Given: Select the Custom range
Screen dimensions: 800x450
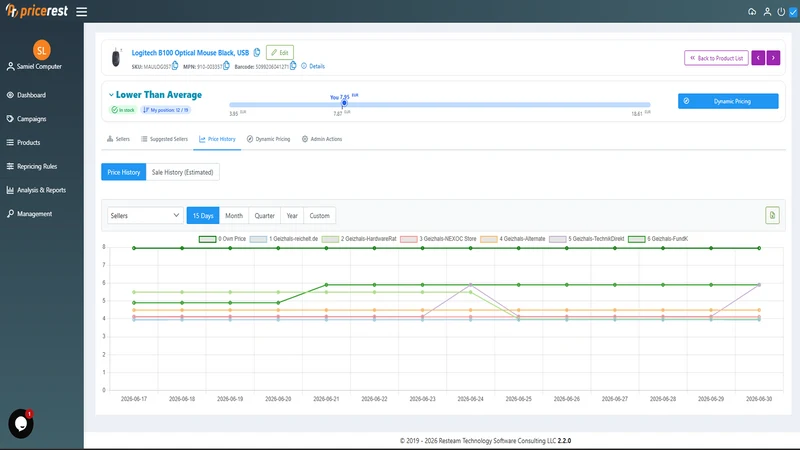Looking at the screenshot, I should 319,215.
